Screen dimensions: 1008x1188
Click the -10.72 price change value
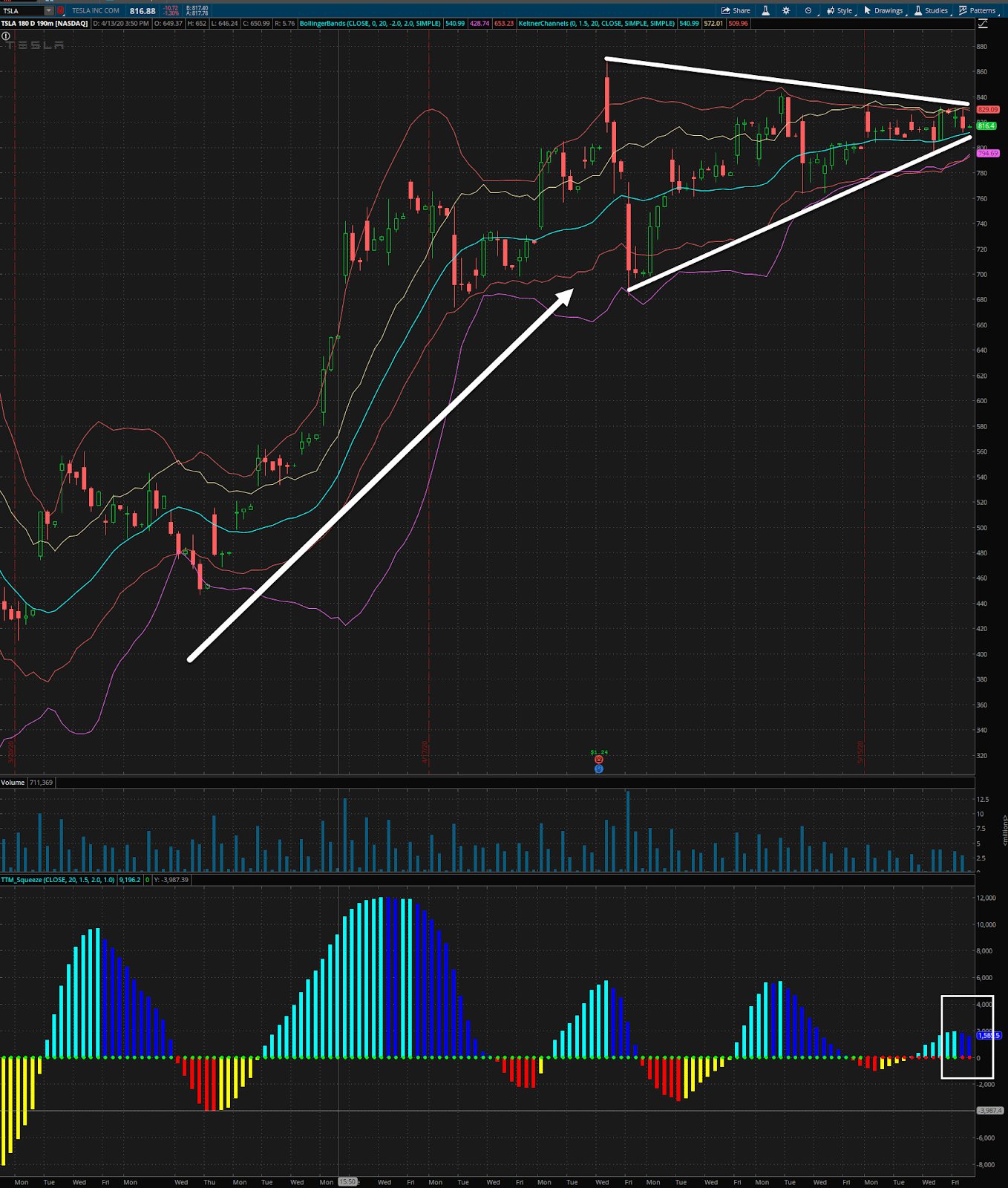(171, 8)
